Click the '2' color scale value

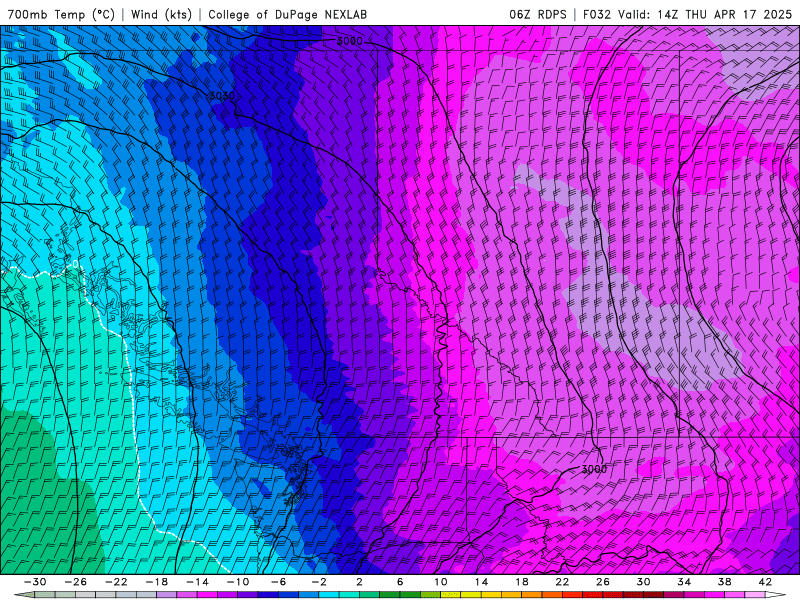[x=359, y=582]
